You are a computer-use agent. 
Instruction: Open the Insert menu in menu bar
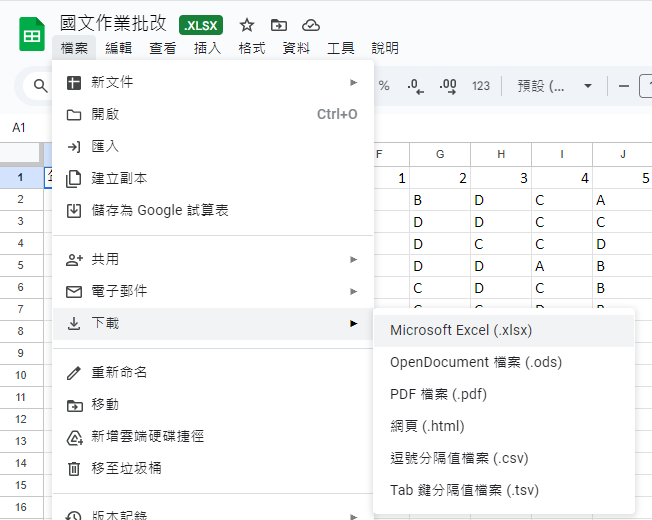point(207,48)
